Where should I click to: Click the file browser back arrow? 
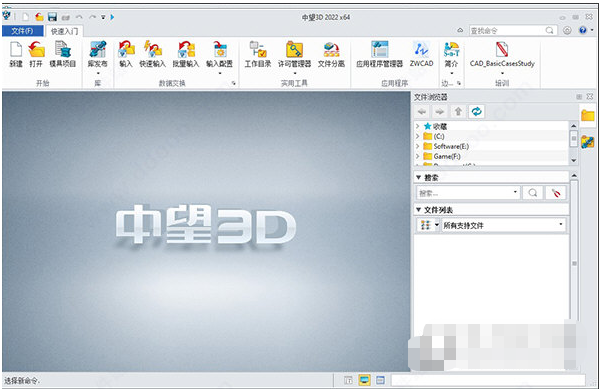(x=422, y=112)
